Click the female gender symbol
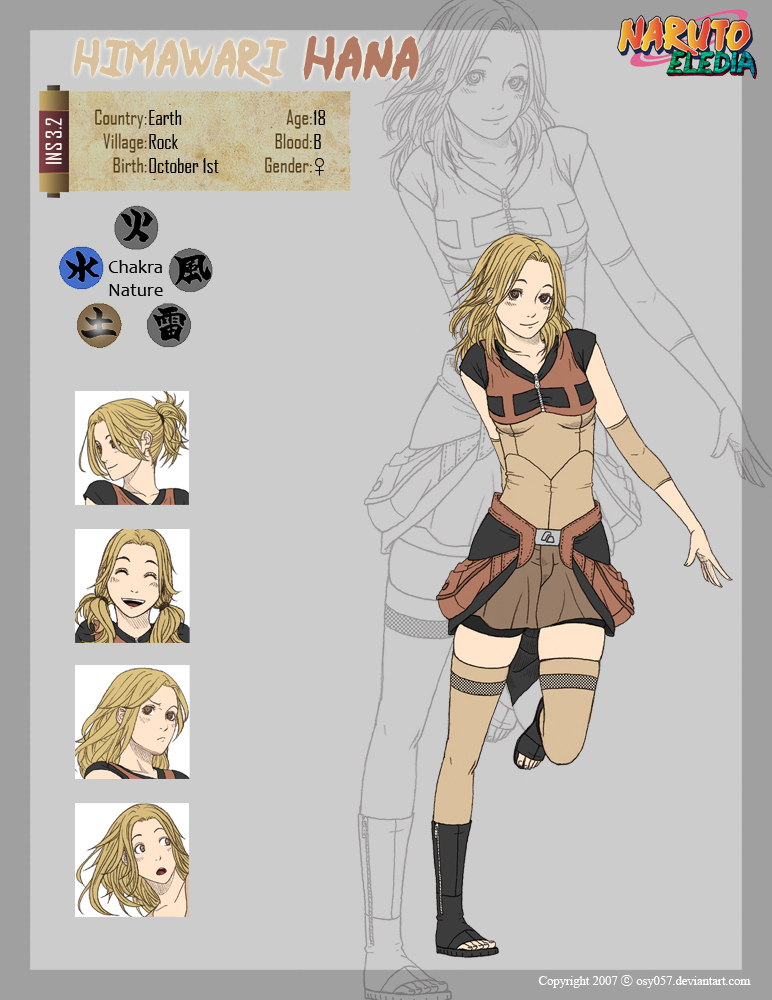The width and height of the screenshot is (772, 1000). click(319, 167)
